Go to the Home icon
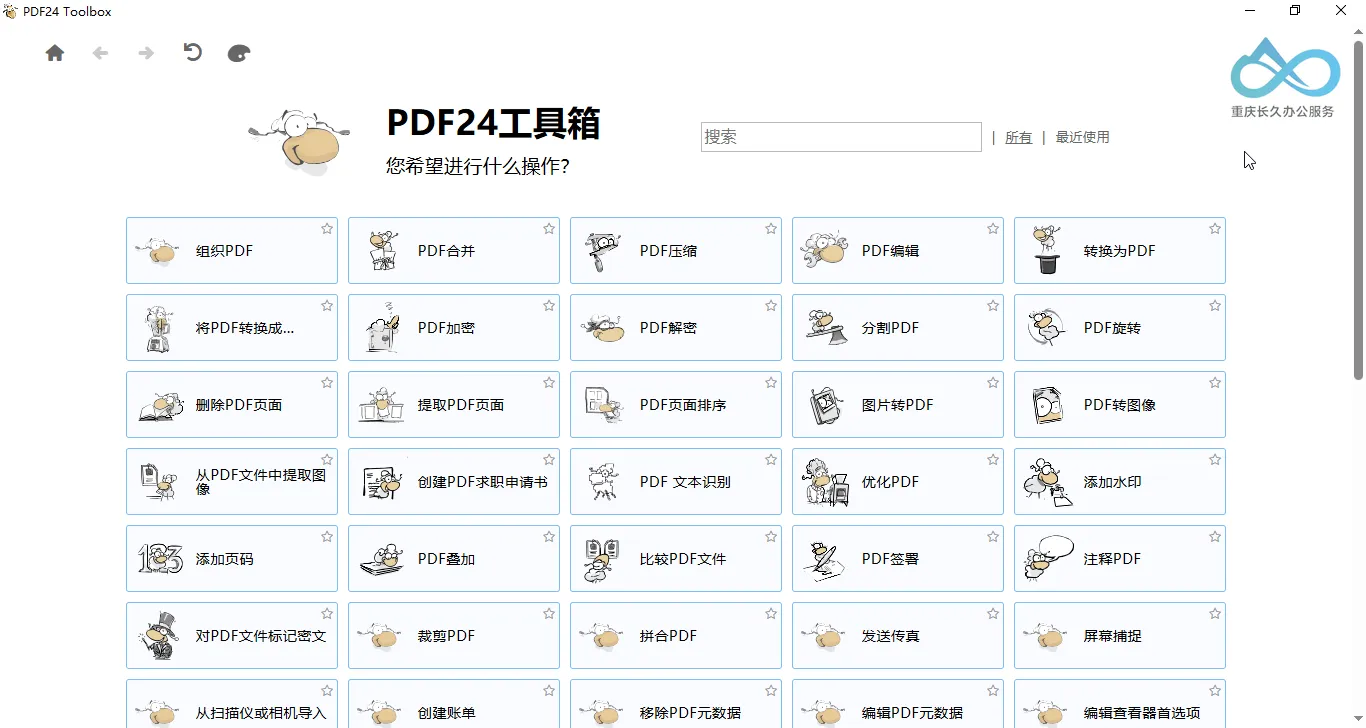The image size is (1366, 728). [55, 53]
